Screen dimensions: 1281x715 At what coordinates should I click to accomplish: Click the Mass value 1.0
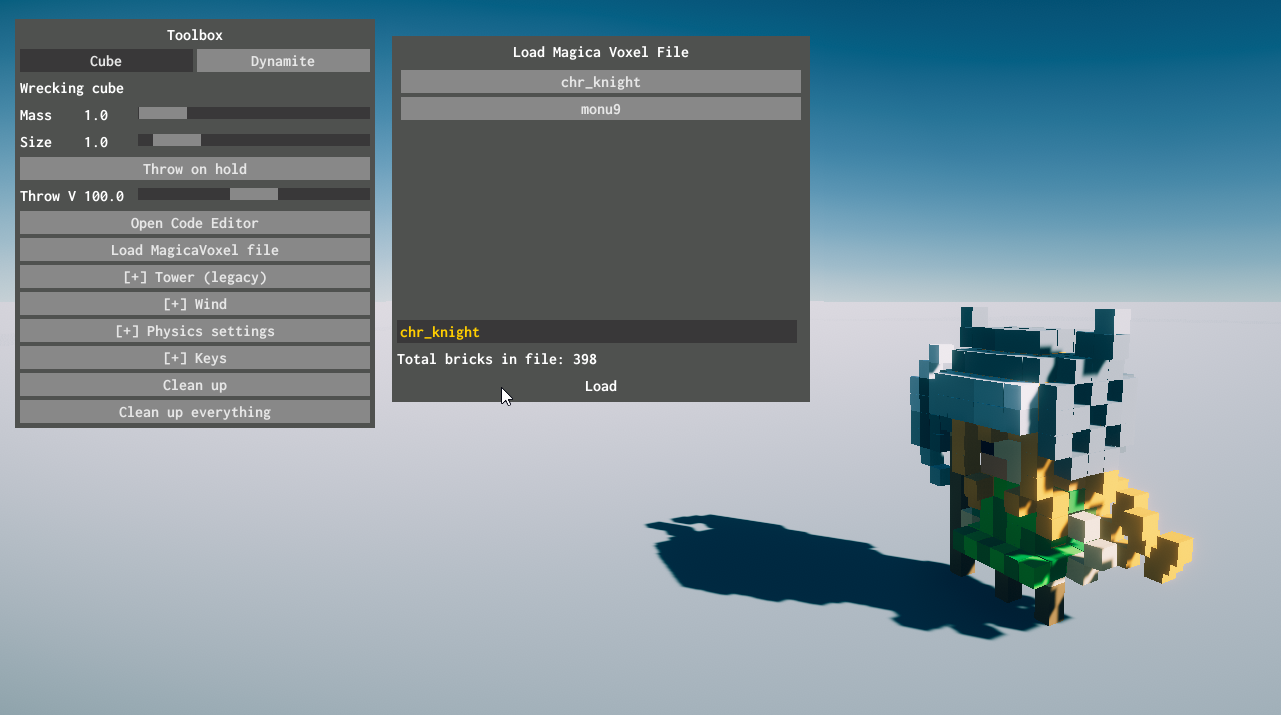coord(96,115)
